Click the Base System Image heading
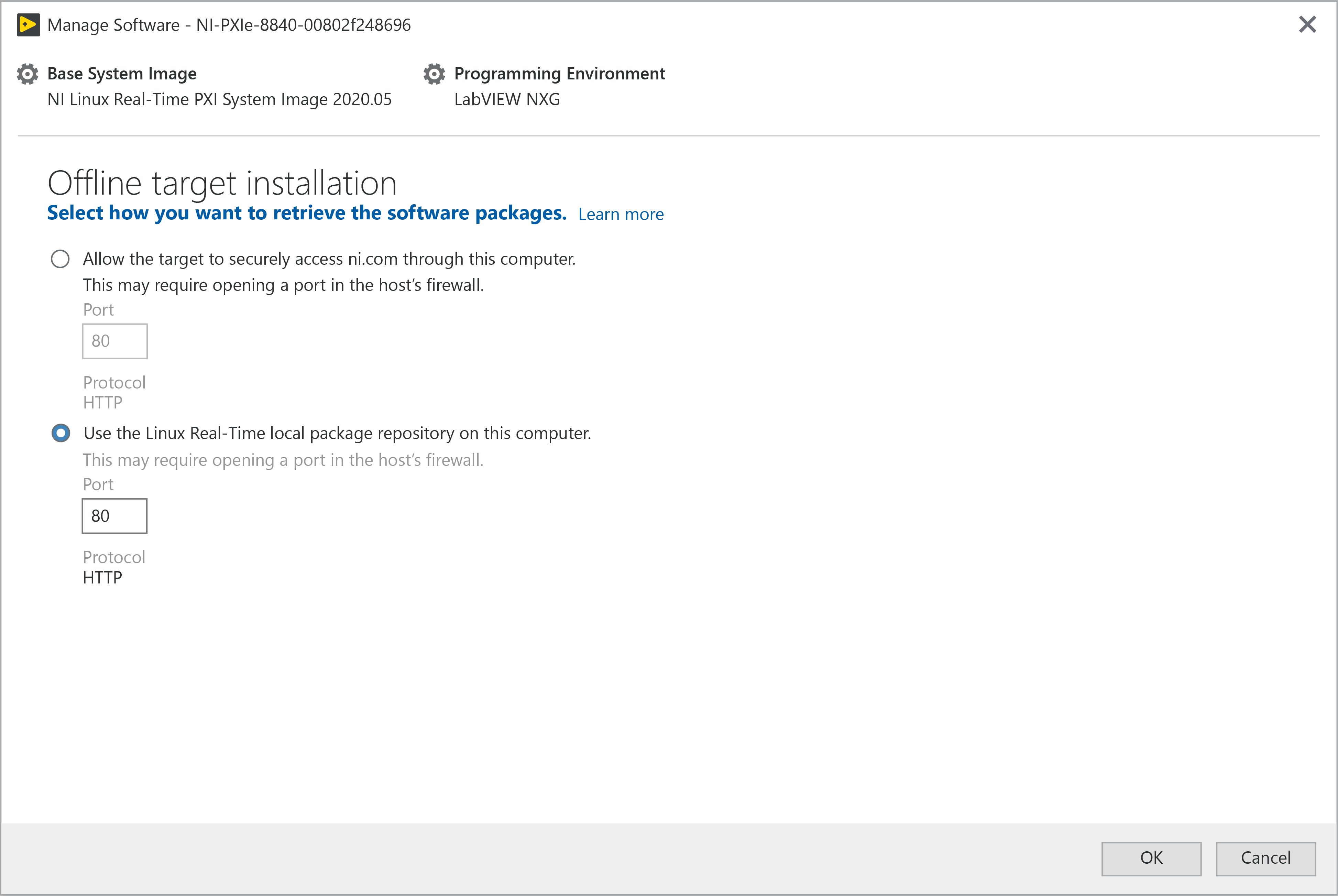1338x896 pixels. 122,74
